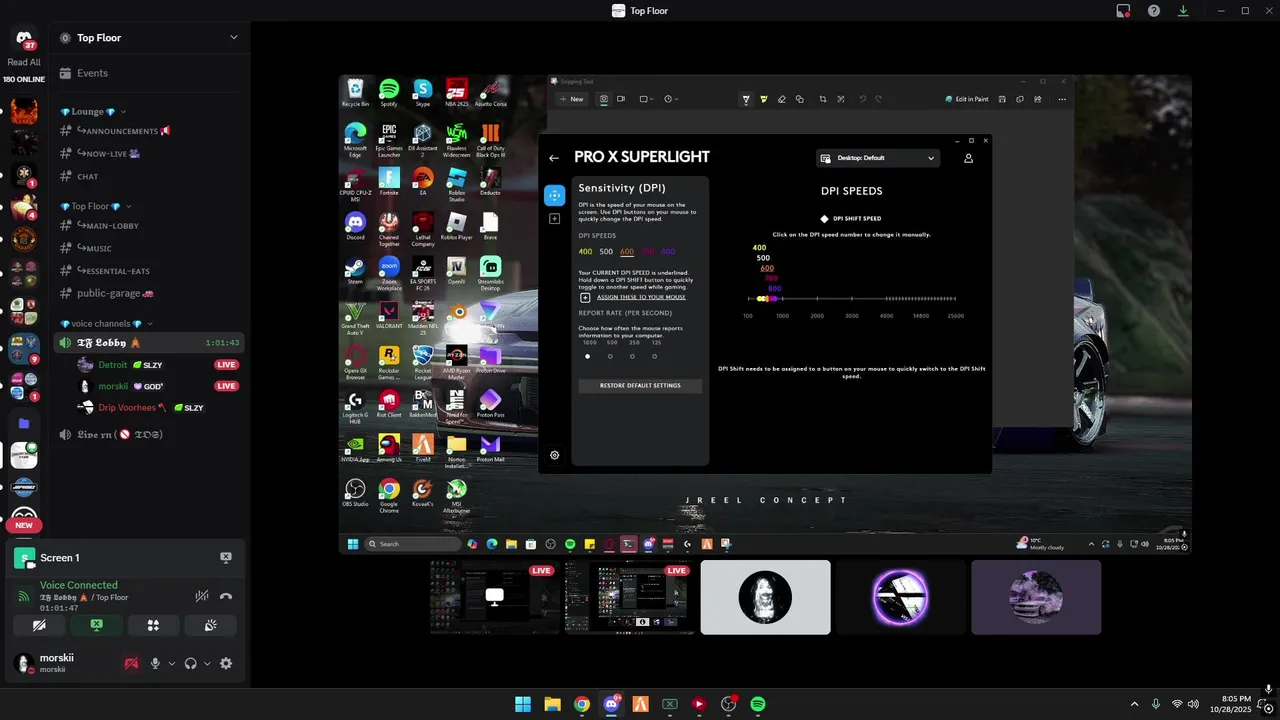The image size is (1280, 720).
Task: Open File Explorer from Windows taskbar
Action: [x=552, y=704]
